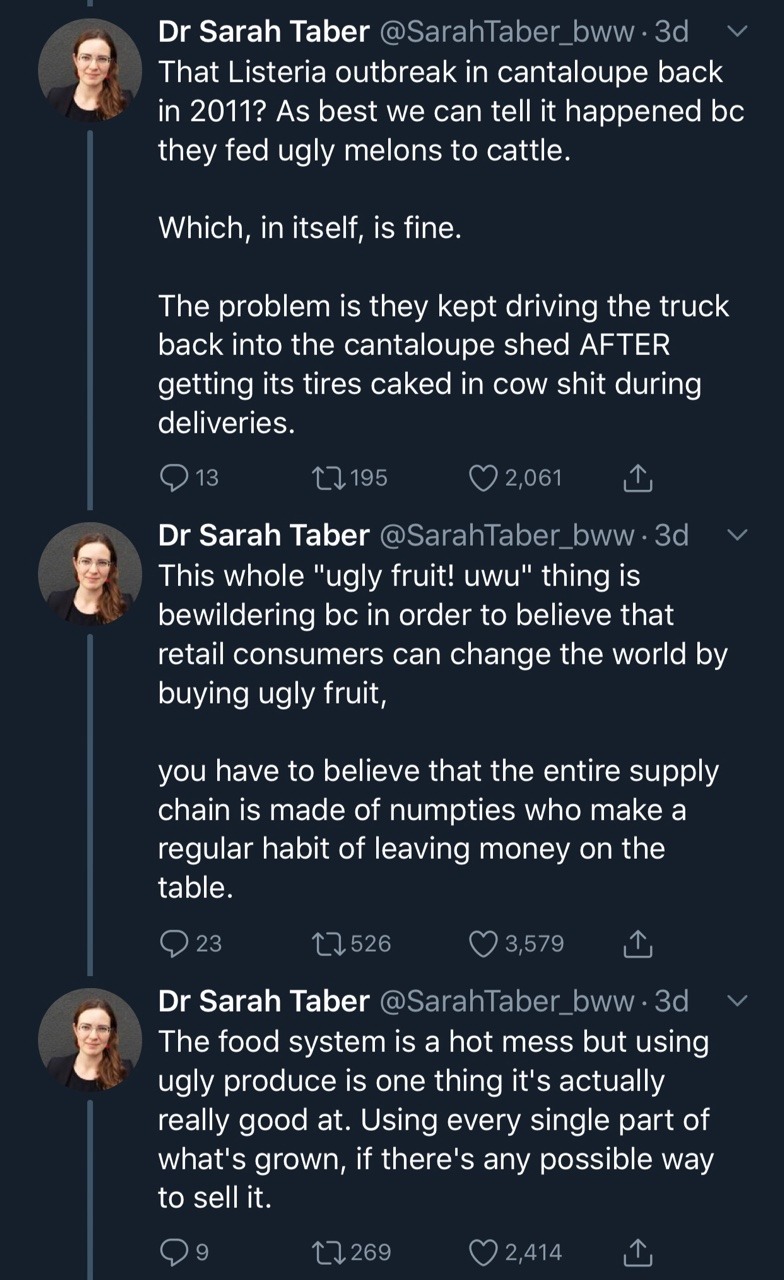Reply to the Listeria outbreak tweet
This screenshot has width=784, height=1280.
[x=174, y=478]
